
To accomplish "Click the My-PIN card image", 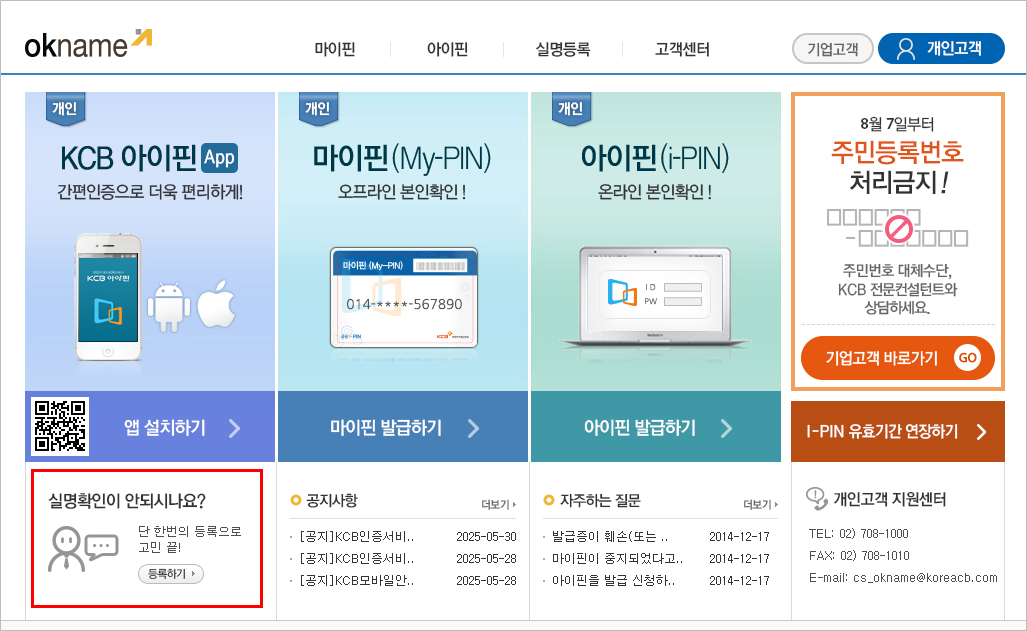I will point(404,297).
